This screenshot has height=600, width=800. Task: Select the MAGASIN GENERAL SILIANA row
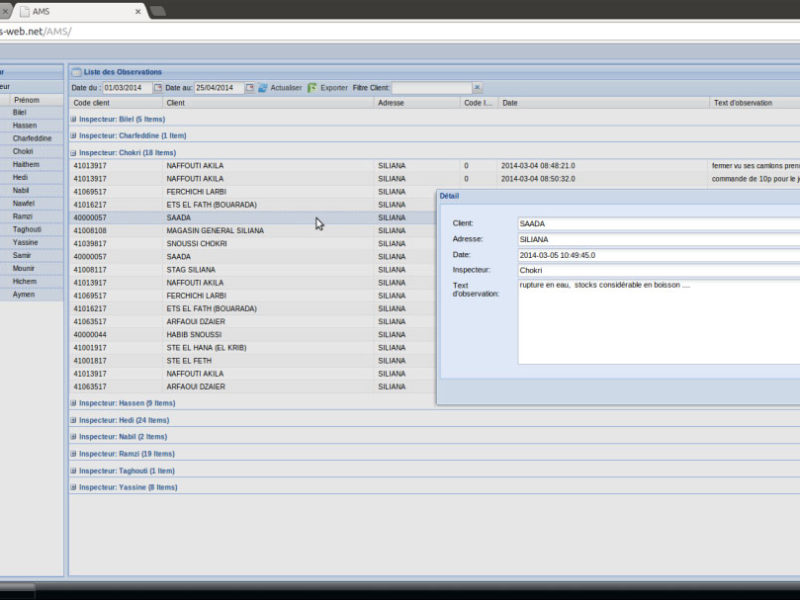point(215,230)
